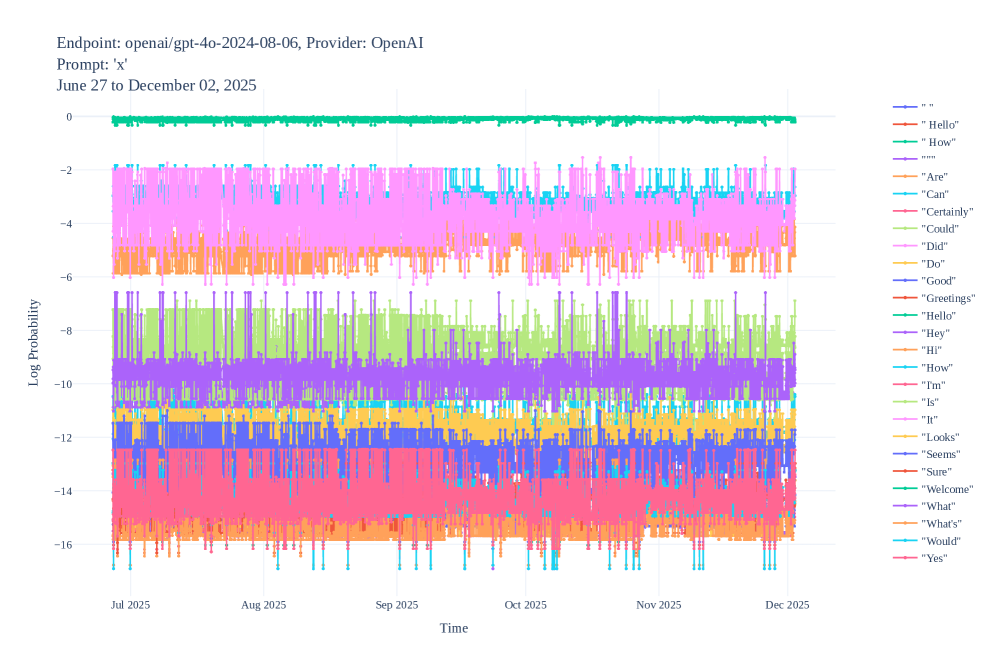This screenshot has height=664, width=997.
Task: Click the y-axis tick label "−16"
Action: click(63, 544)
